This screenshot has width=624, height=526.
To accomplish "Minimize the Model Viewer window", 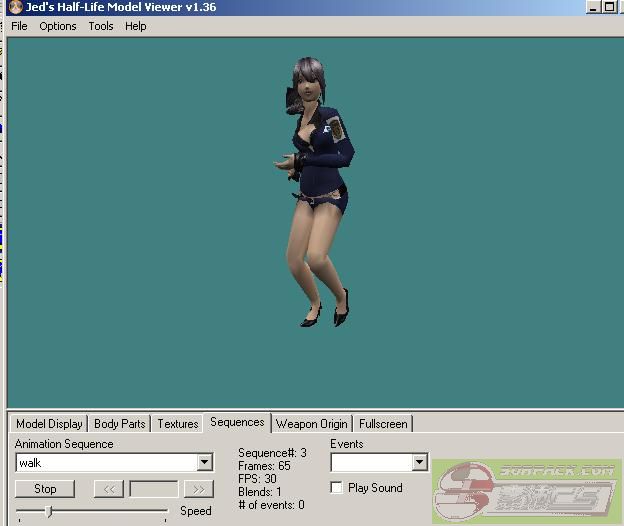I will tap(592, 7).
